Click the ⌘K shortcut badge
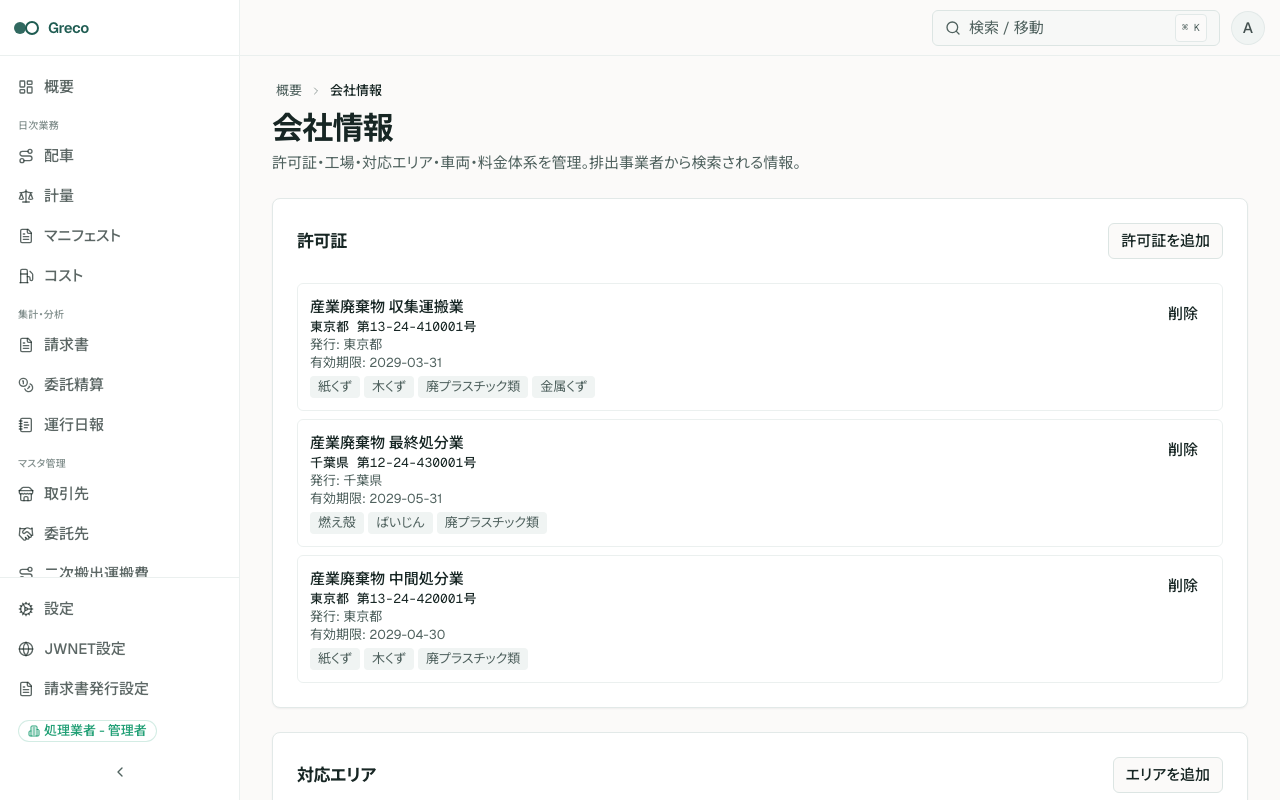The image size is (1280, 800). click(x=1191, y=28)
